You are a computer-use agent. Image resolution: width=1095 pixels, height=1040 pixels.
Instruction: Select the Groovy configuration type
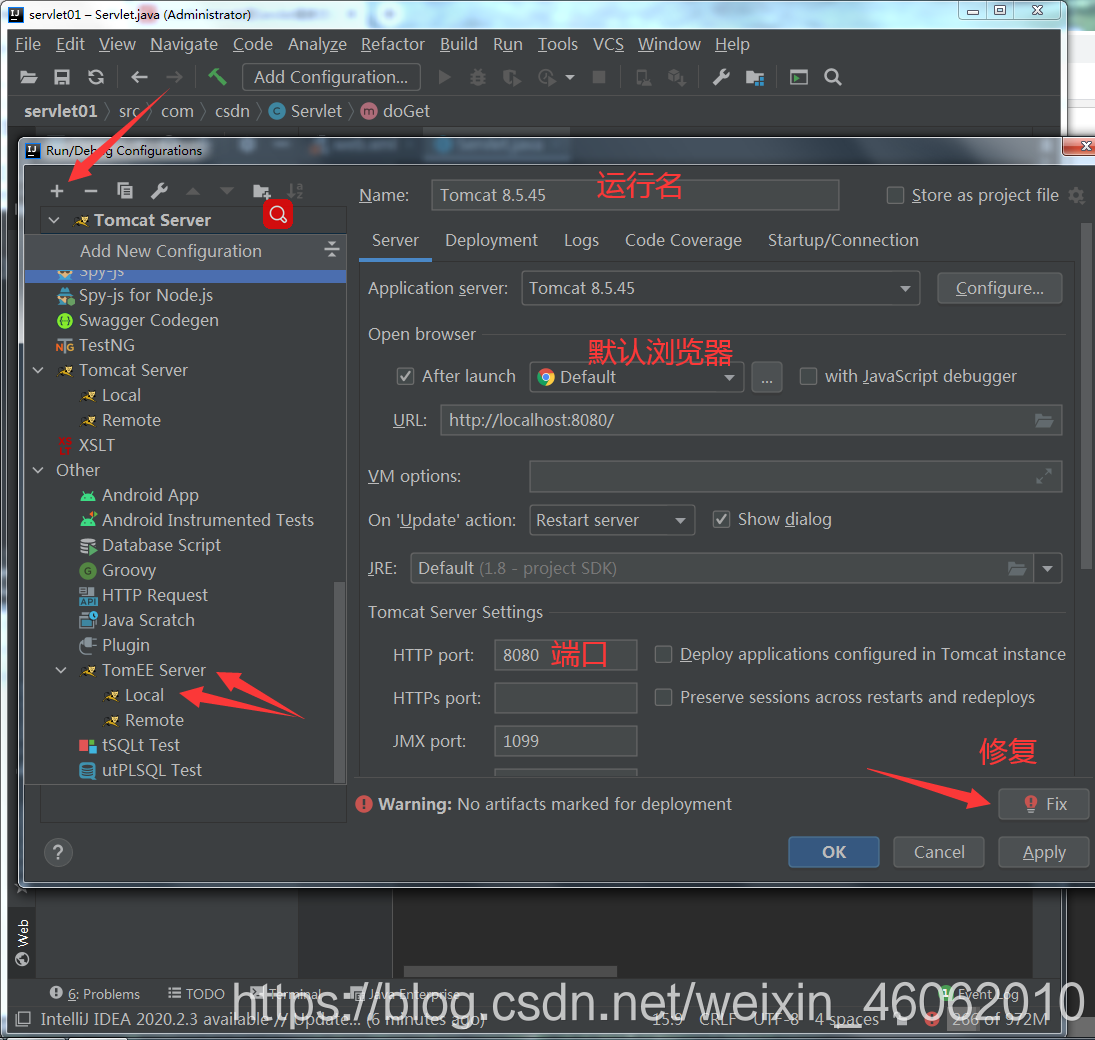click(x=129, y=571)
